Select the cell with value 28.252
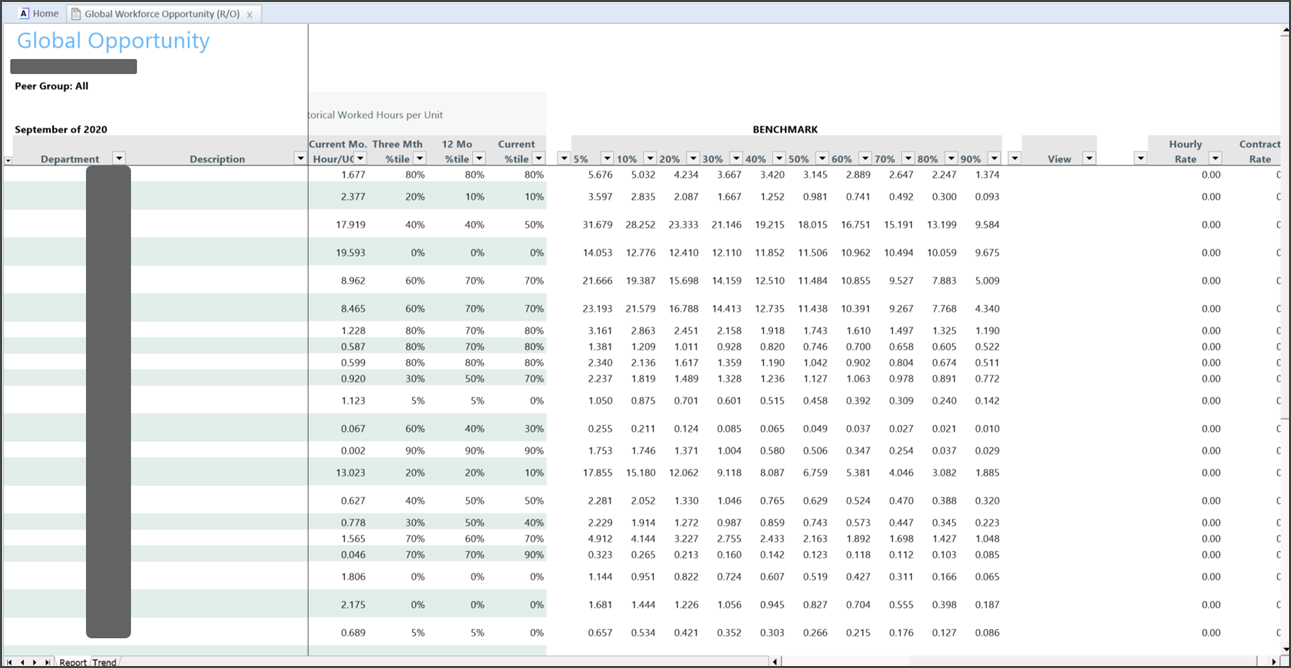This screenshot has height=668, width=1291. 640,225
